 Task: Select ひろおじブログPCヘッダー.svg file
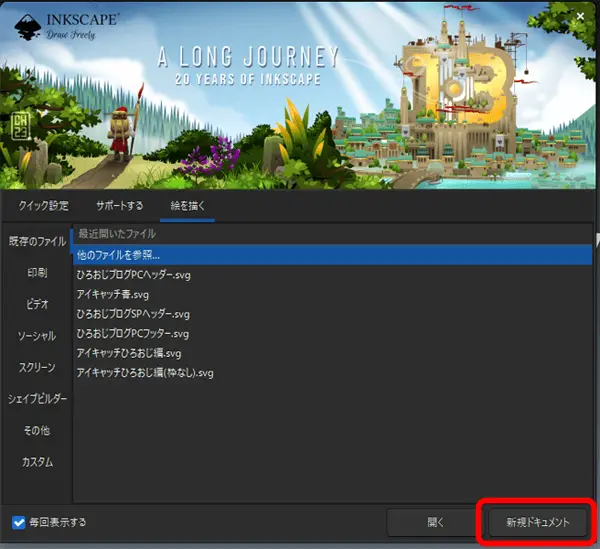point(333,275)
